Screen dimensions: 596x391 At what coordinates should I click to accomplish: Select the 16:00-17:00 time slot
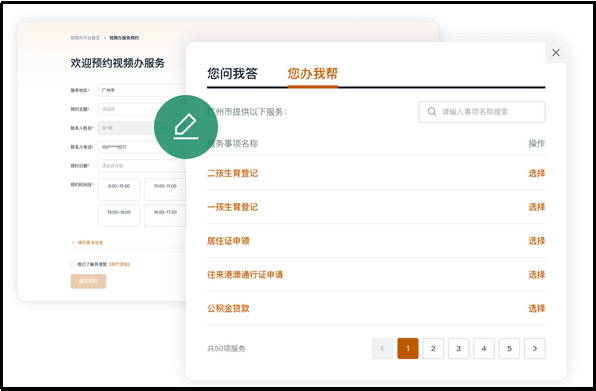pos(165,215)
